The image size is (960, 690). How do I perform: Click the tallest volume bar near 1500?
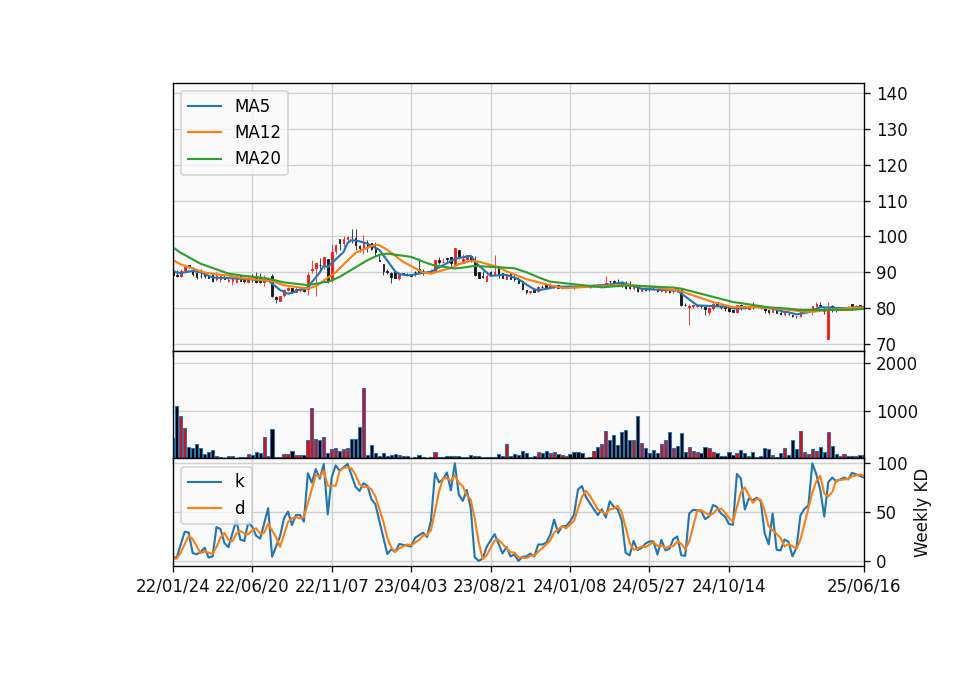coord(364,423)
